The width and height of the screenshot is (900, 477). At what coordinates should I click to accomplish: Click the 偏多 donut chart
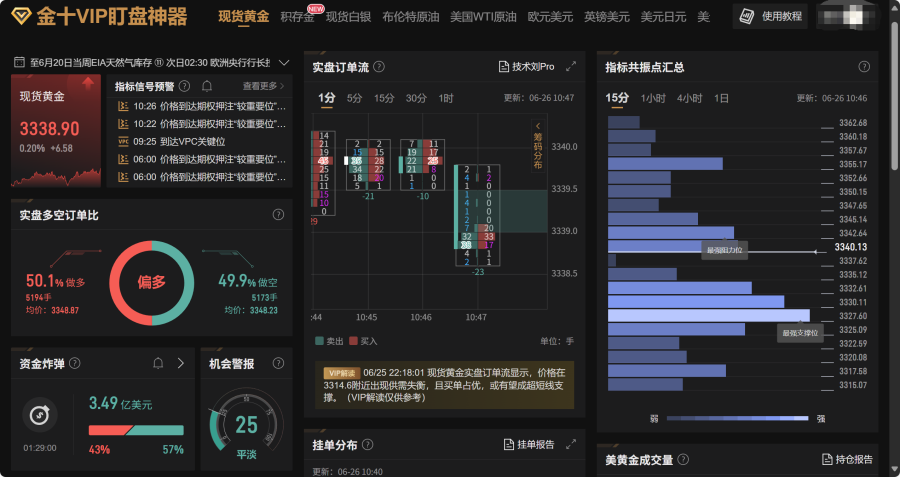click(152, 283)
